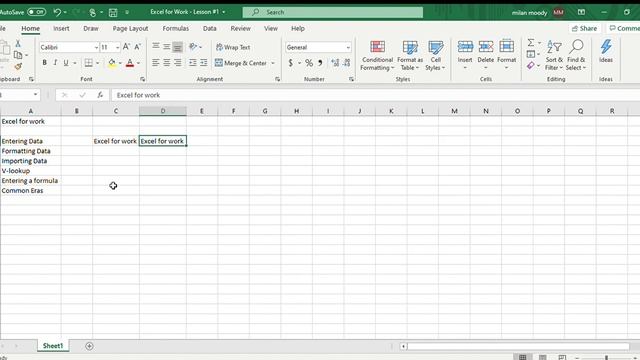640x360 pixels.
Task: Click the horizontal scrollbar track
Action: (518, 347)
